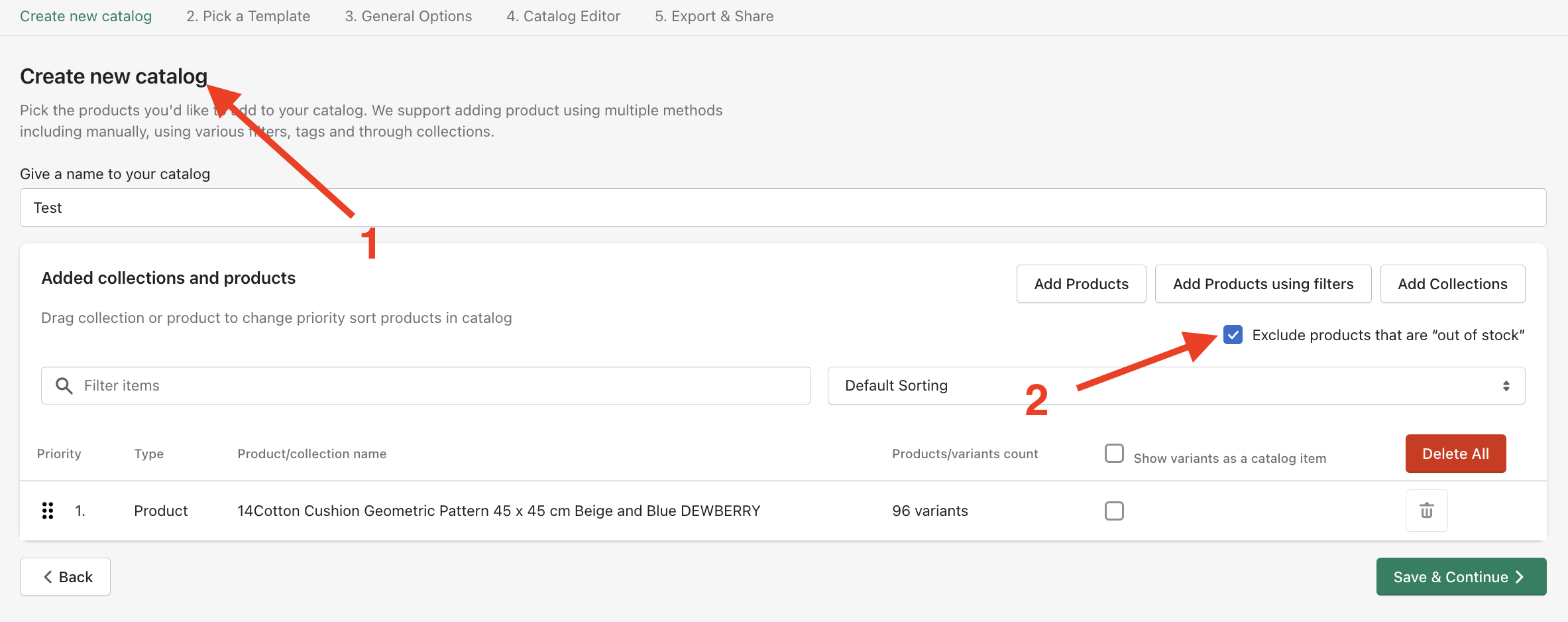Click the catalog name field containing Test
This screenshot has height=622, width=1568.
pyautogui.click(x=782, y=208)
